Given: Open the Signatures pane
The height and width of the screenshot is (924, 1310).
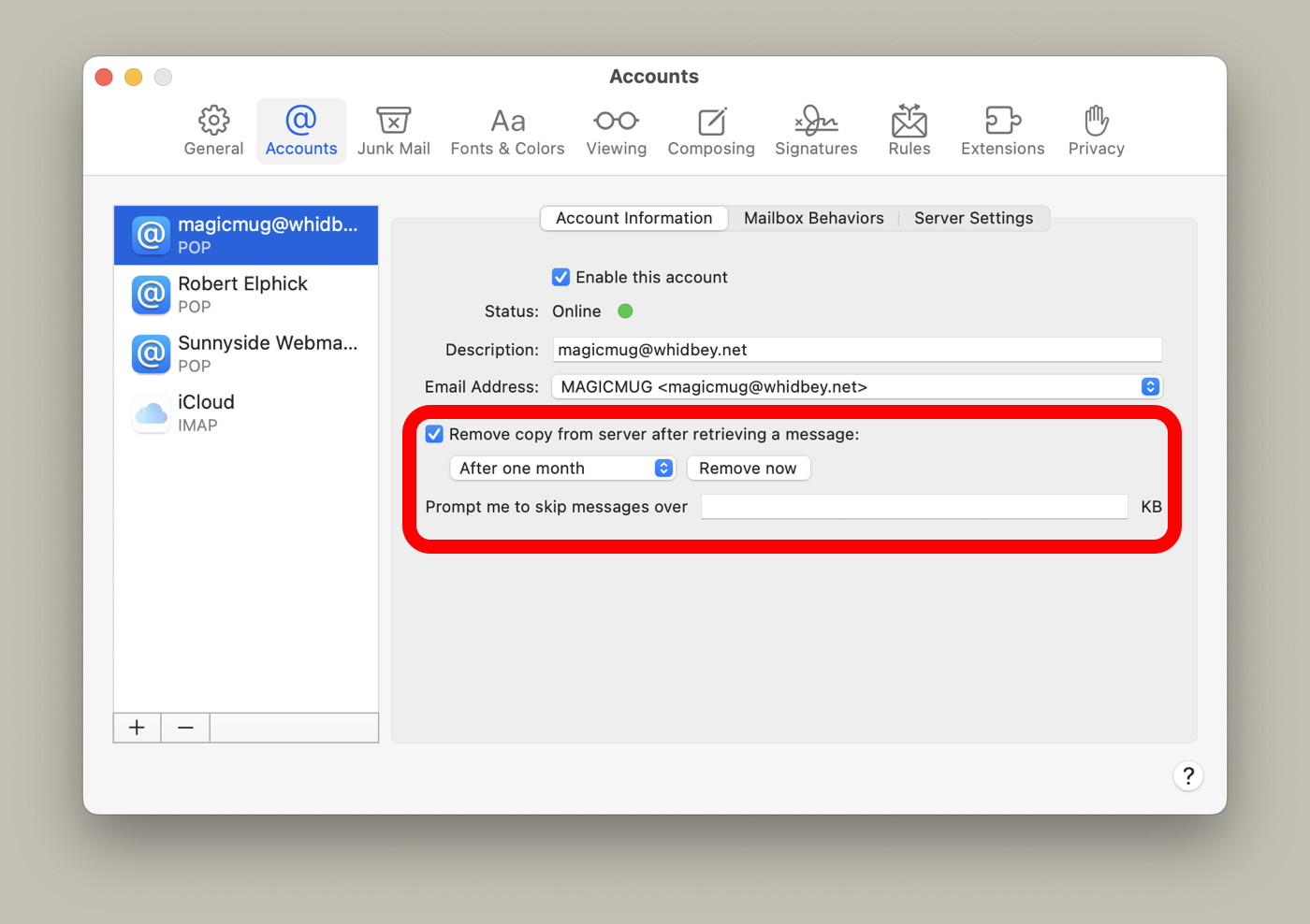Looking at the screenshot, I should click(x=815, y=131).
